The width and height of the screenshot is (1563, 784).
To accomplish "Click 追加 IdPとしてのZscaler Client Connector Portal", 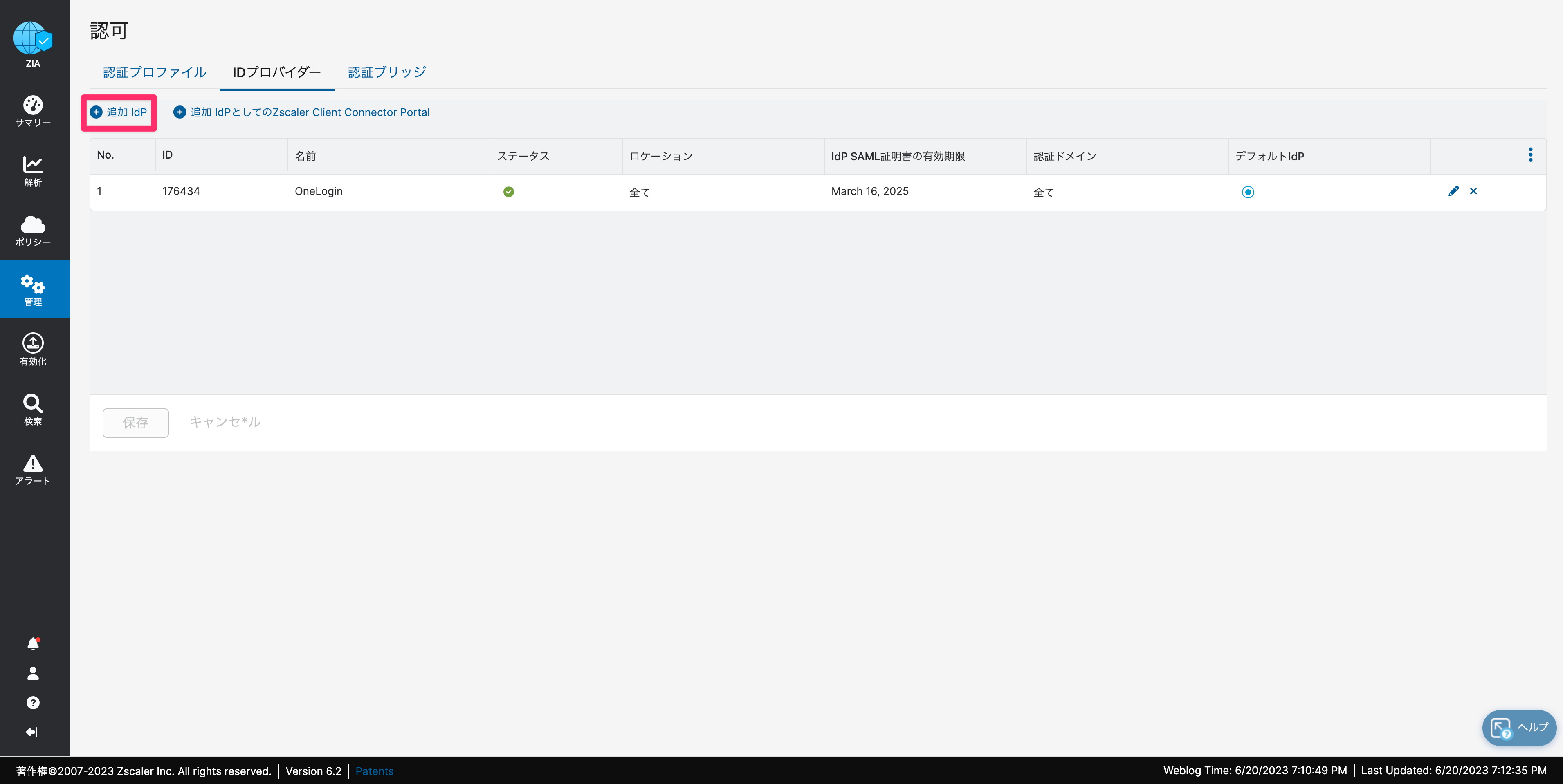I will pos(301,112).
